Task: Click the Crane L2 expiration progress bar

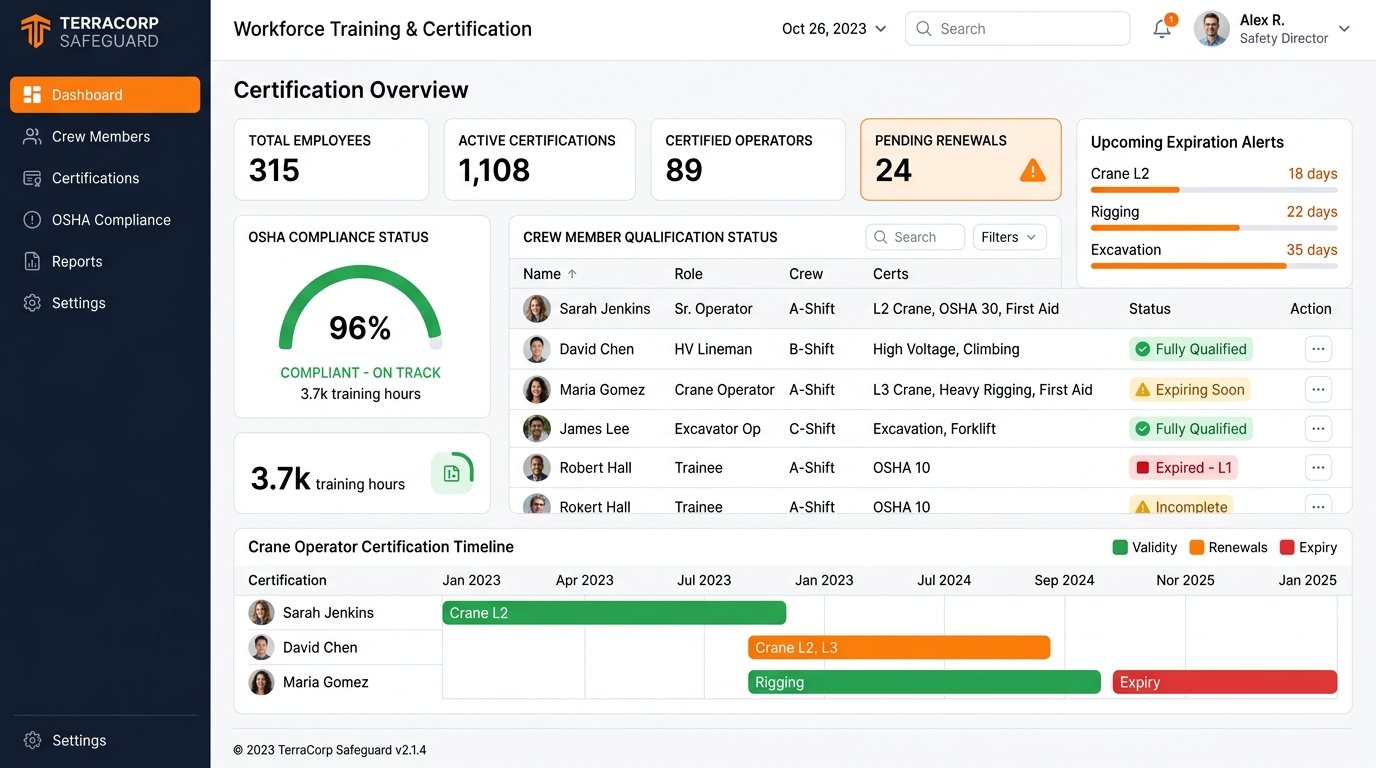Action: pyautogui.click(x=1214, y=190)
